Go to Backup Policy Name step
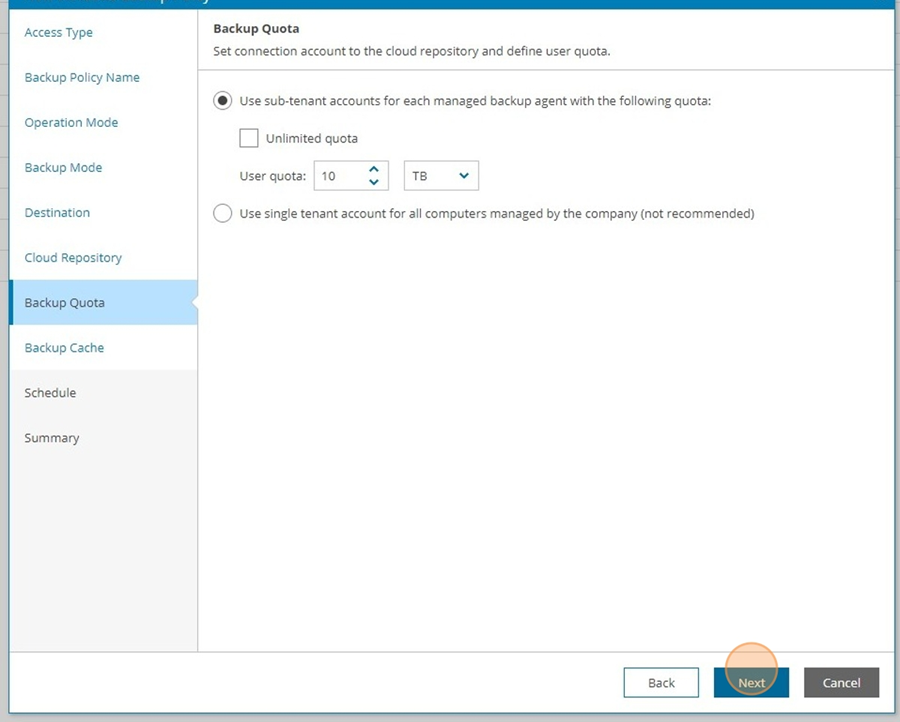Image resolution: width=900 pixels, height=722 pixels. point(82,77)
